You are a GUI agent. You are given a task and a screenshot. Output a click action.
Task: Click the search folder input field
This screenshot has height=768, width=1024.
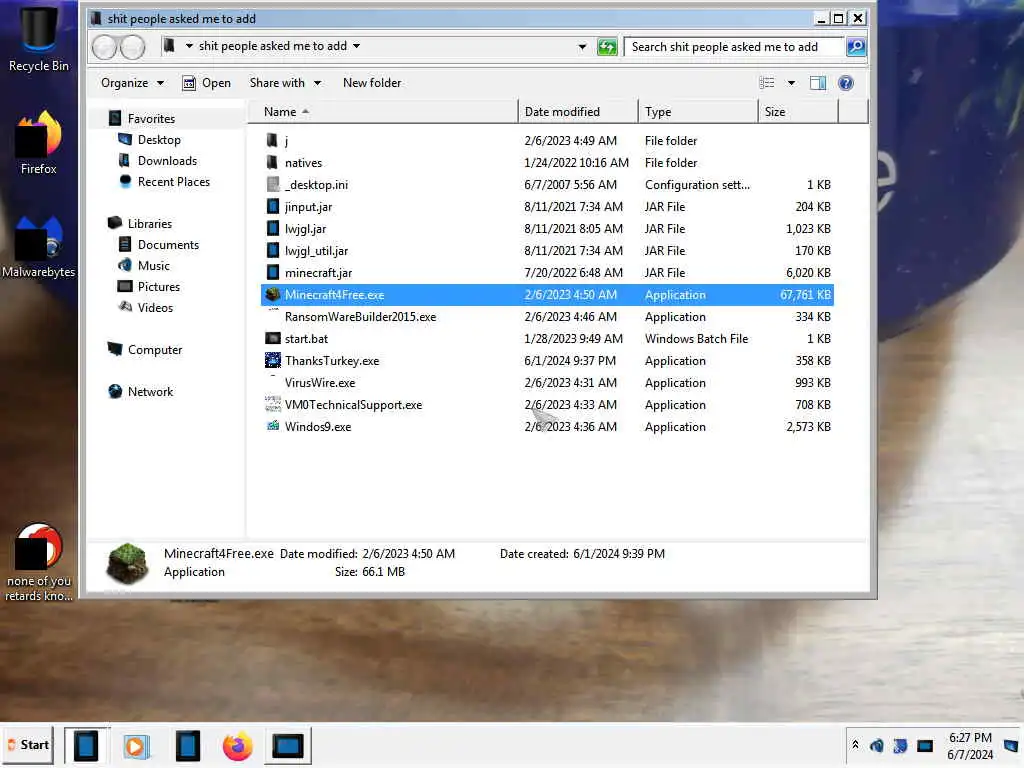734,47
